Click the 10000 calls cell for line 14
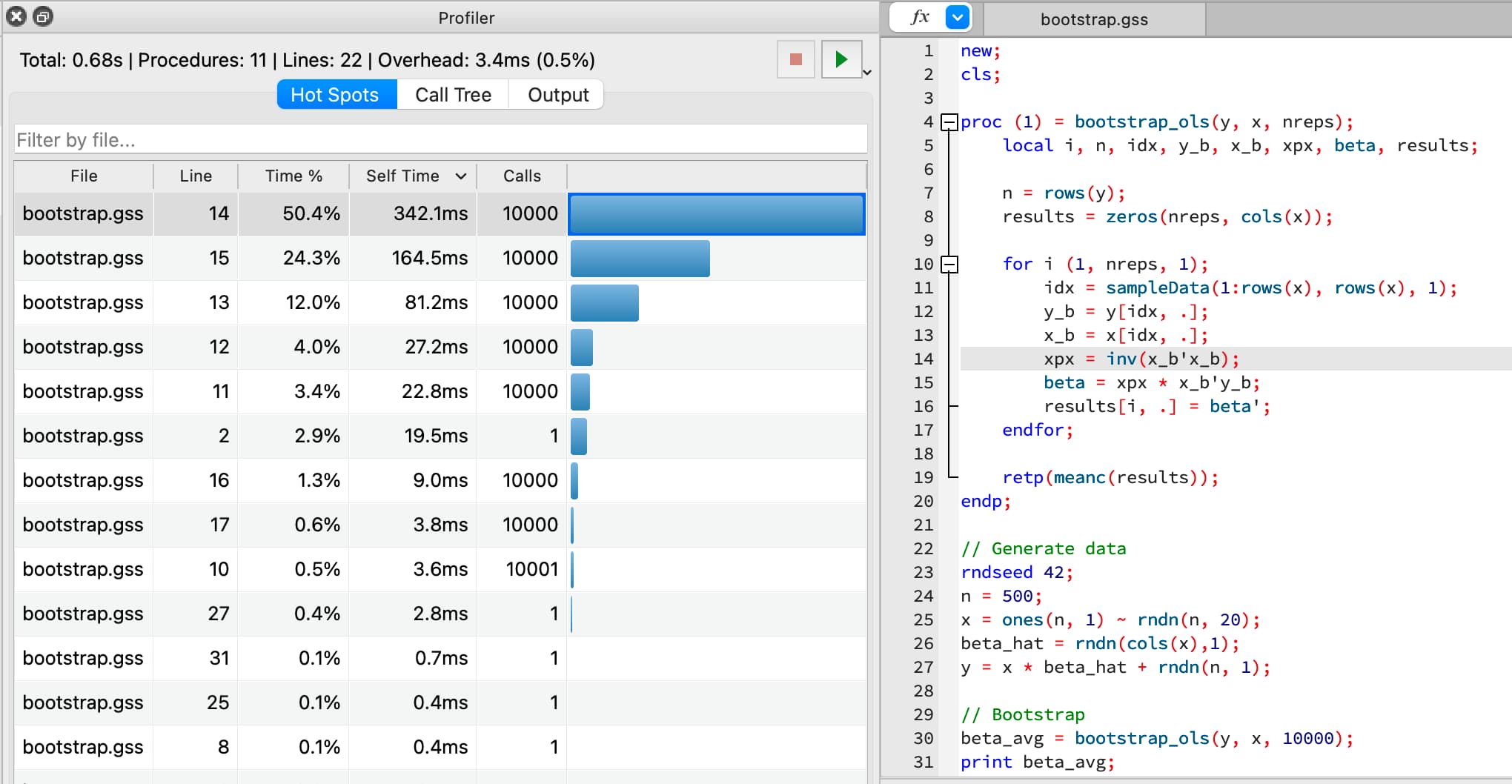1512x784 pixels. [x=522, y=214]
